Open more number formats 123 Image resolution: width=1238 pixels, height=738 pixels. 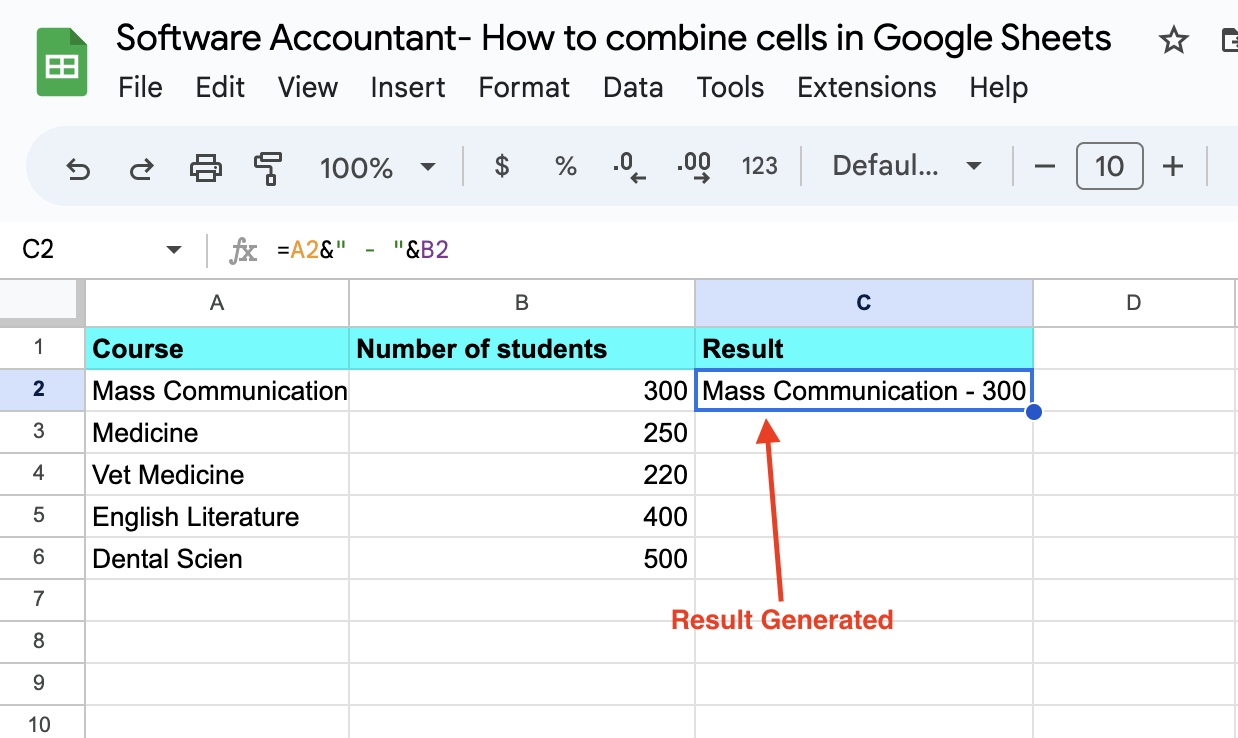click(x=760, y=166)
